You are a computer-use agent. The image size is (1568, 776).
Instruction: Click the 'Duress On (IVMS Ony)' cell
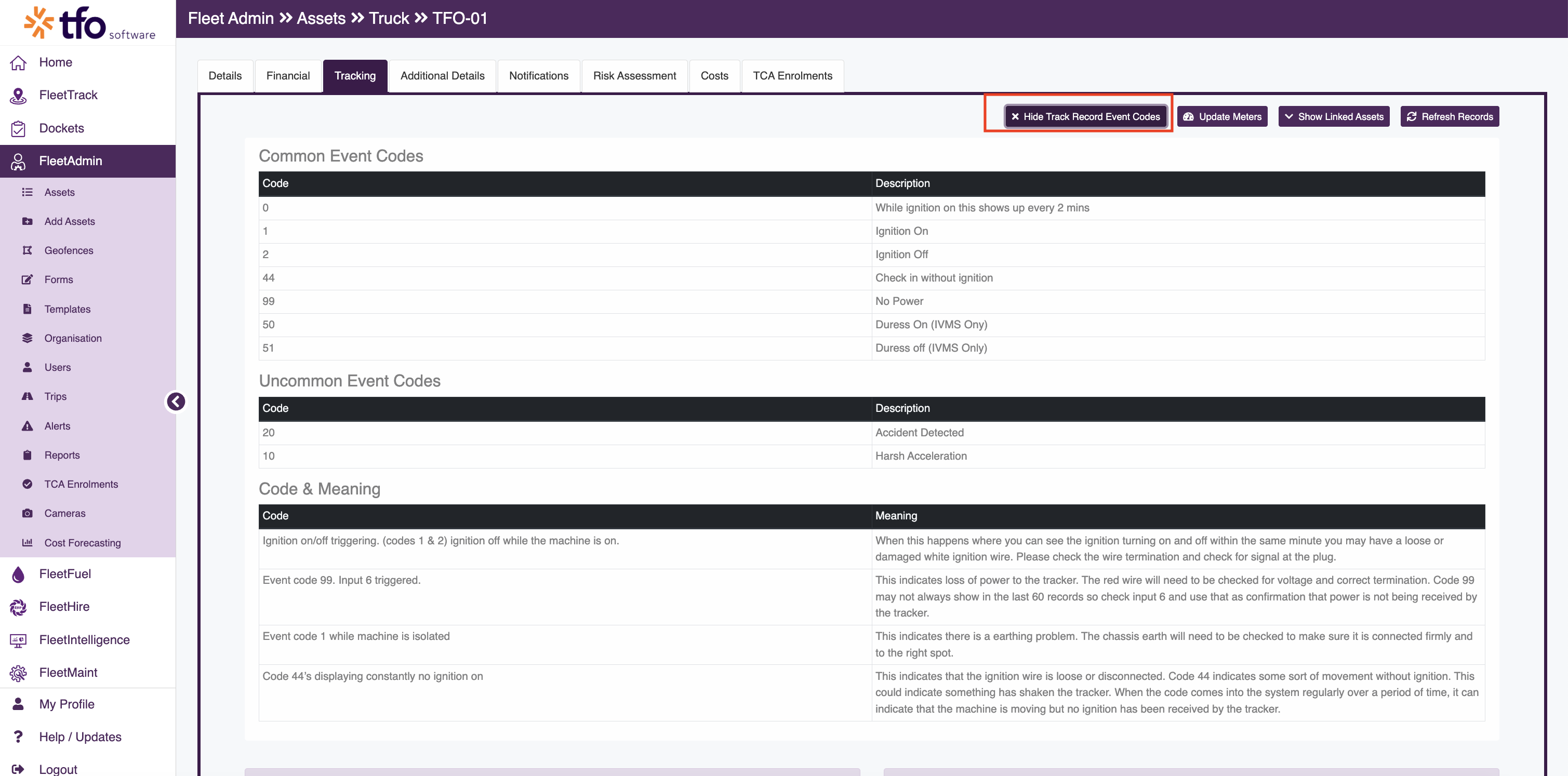coord(1178,325)
